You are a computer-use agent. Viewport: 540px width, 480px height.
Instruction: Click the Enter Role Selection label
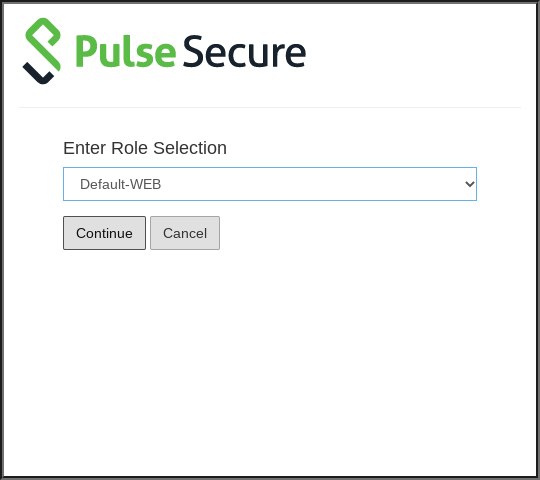click(x=145, y=148)
